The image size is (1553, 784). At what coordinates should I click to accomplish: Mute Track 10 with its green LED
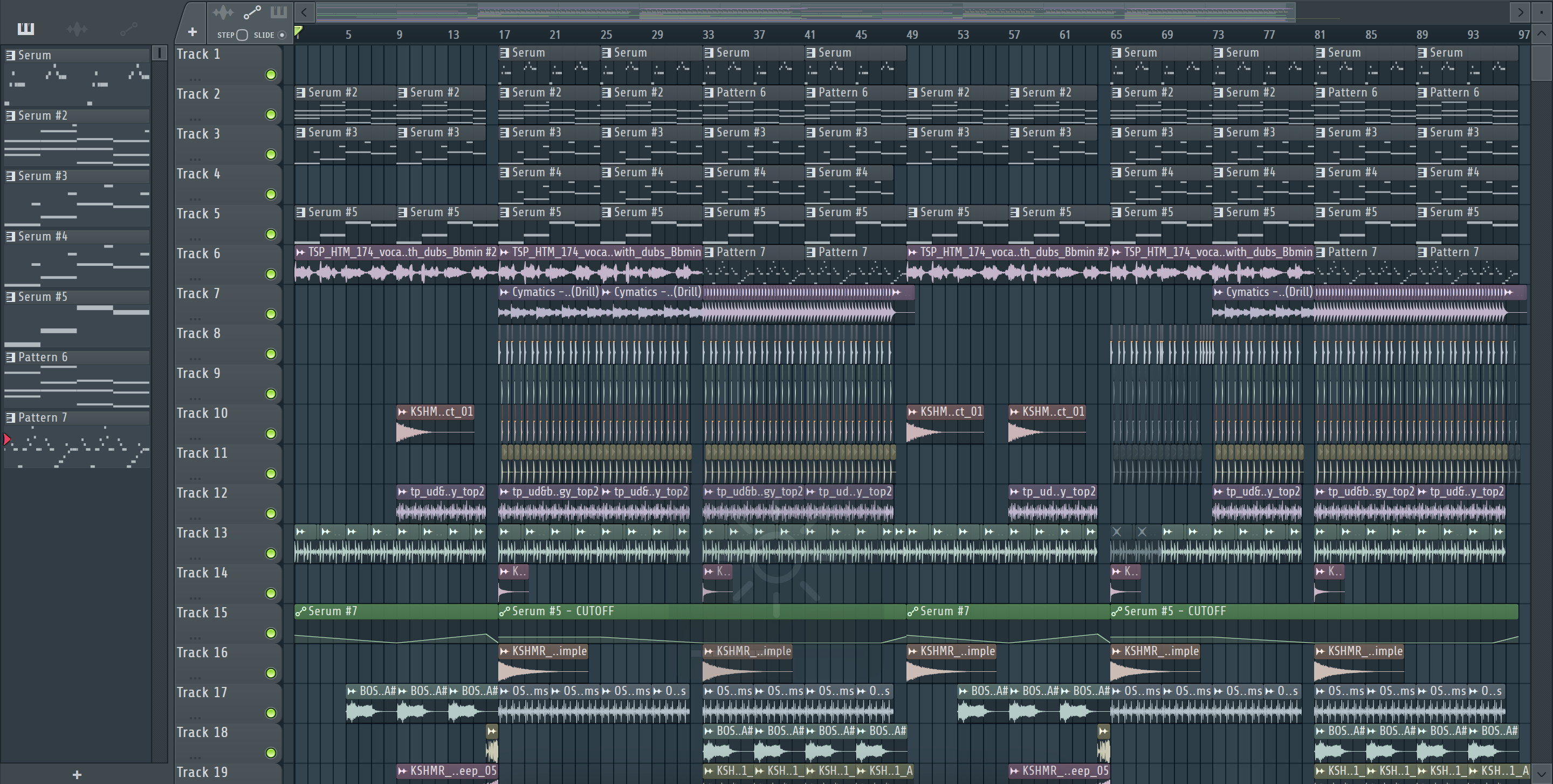(x=271, y=434)
